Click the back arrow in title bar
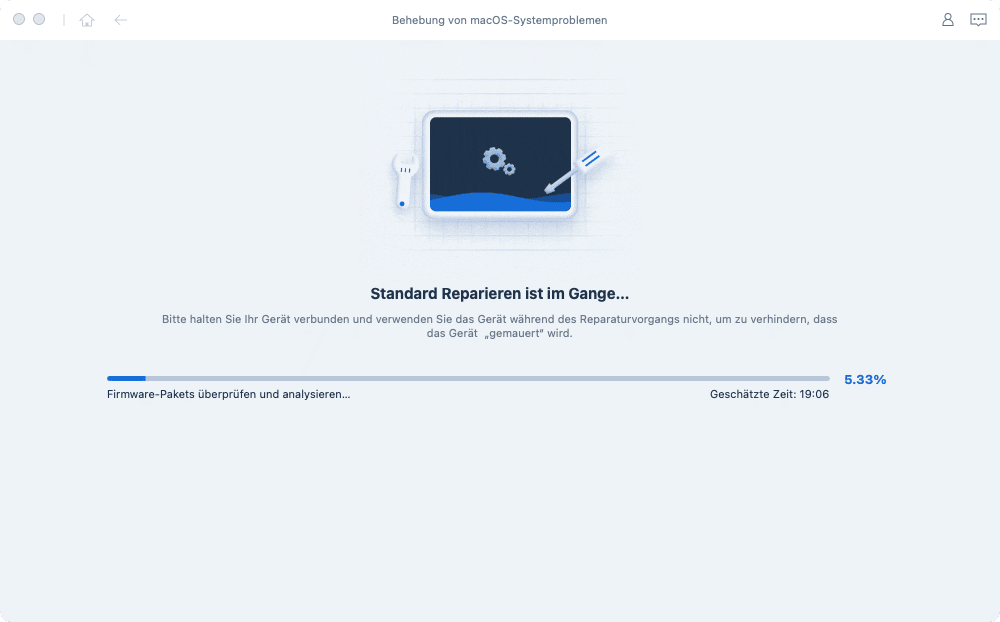1000x622 pixels. click(120, 20)
